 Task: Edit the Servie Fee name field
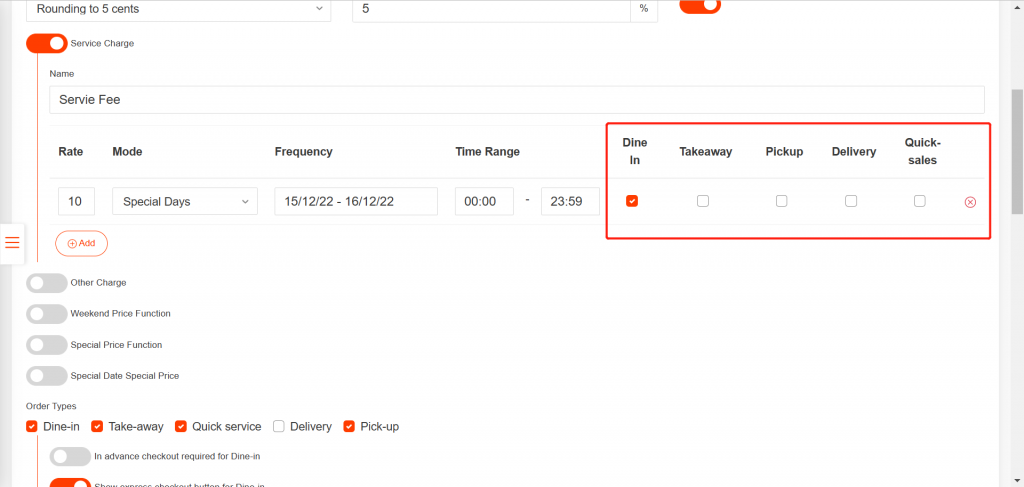tap(516, 100)
